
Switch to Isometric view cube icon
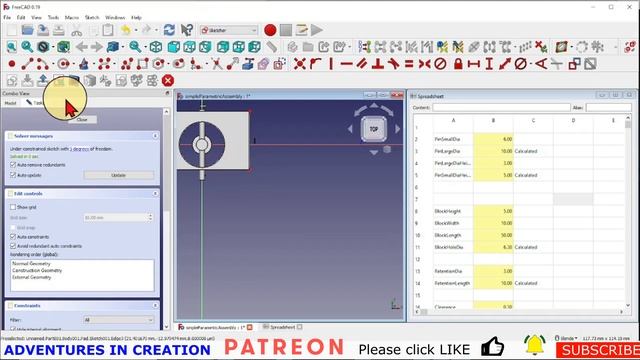pyautogui.click(x=156, y=47)
